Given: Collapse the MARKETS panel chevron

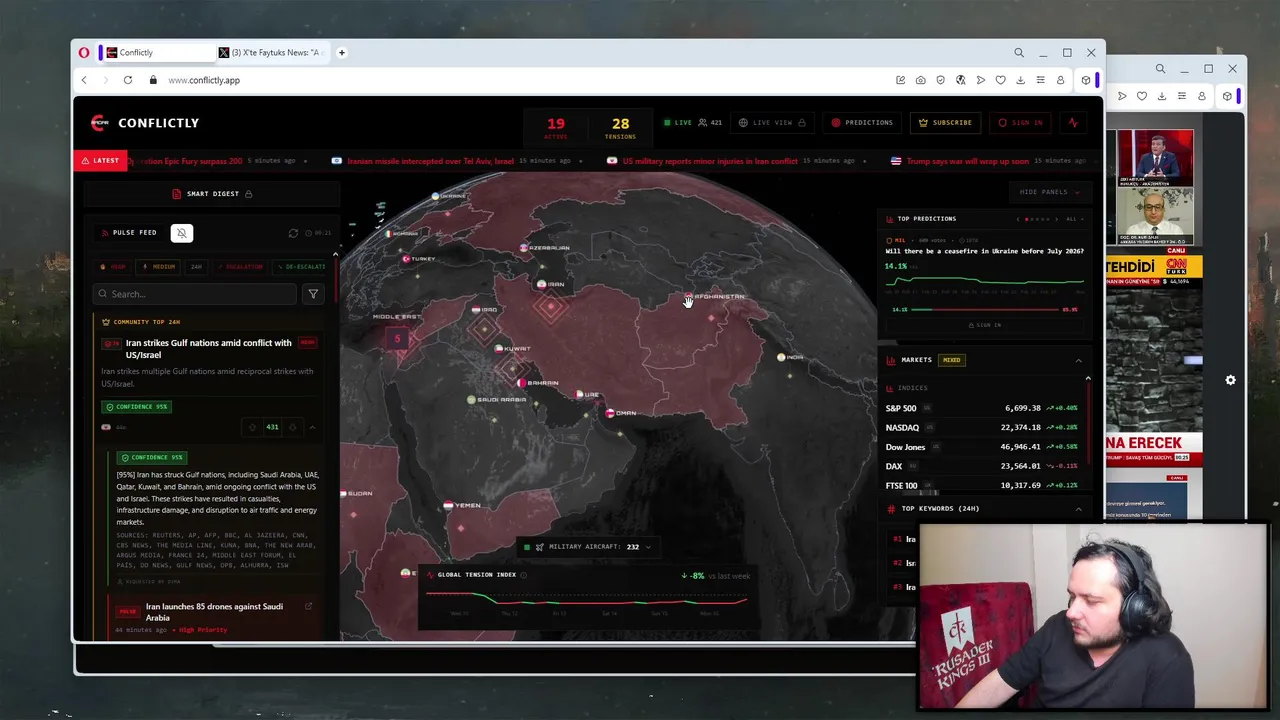Looking at the screenshot, I should pos(1078,360).
